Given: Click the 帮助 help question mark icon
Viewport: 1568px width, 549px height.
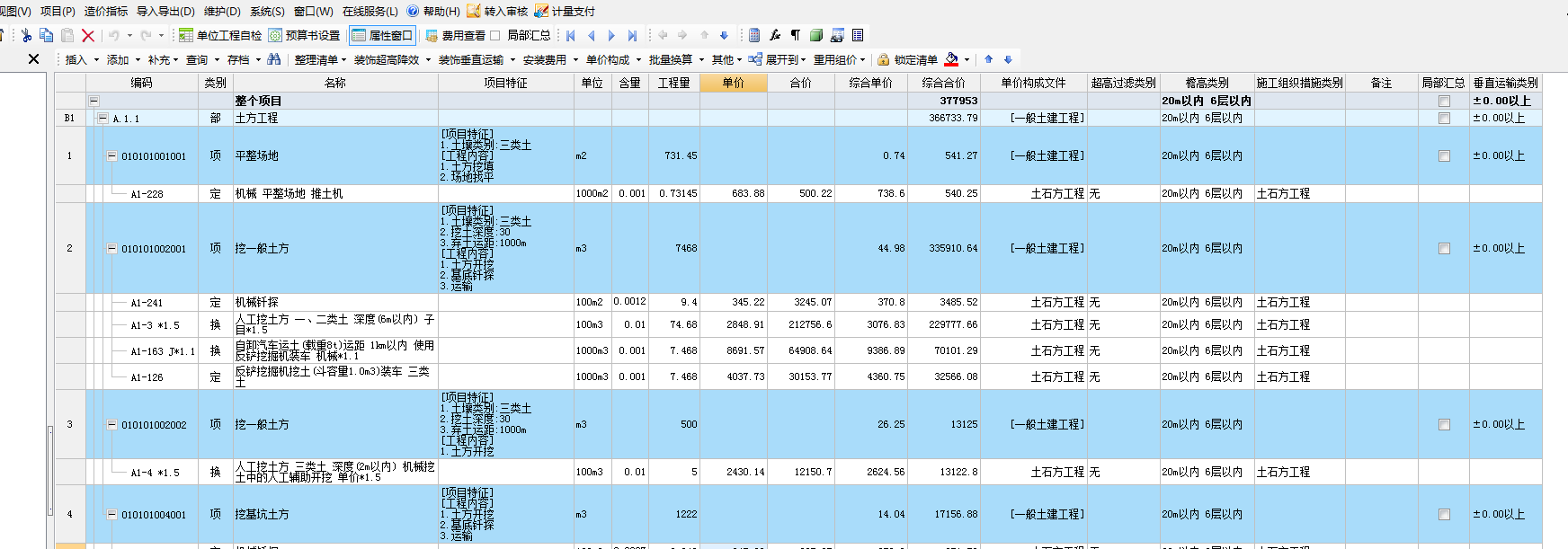Looking at the screenshot, I should pos(413,11).
